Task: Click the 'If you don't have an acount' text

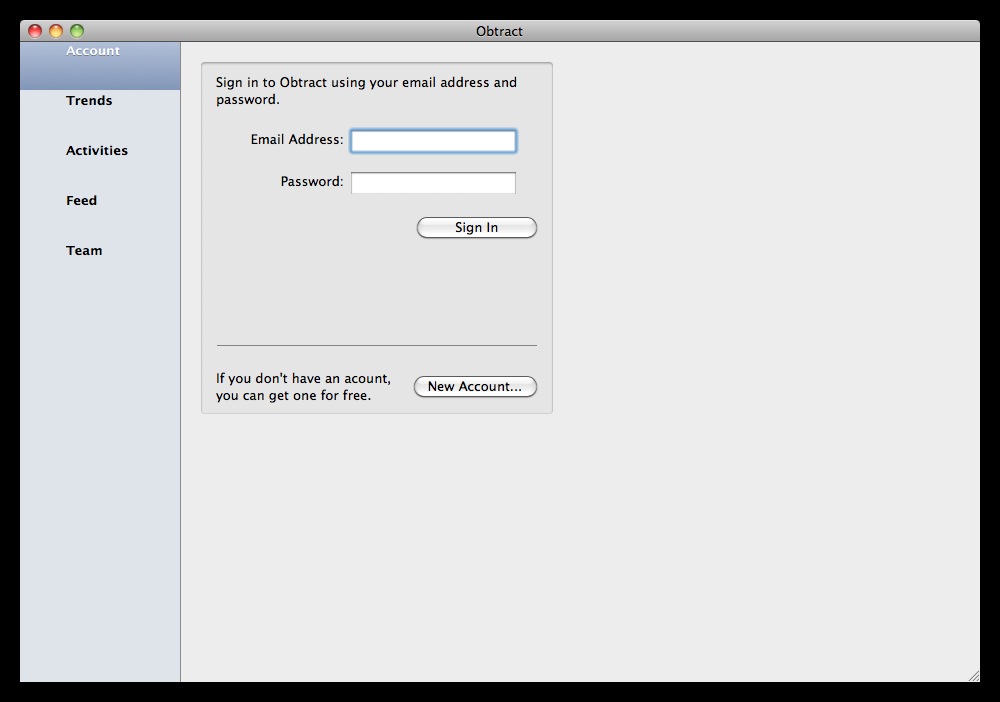Action: pos(303,387)
